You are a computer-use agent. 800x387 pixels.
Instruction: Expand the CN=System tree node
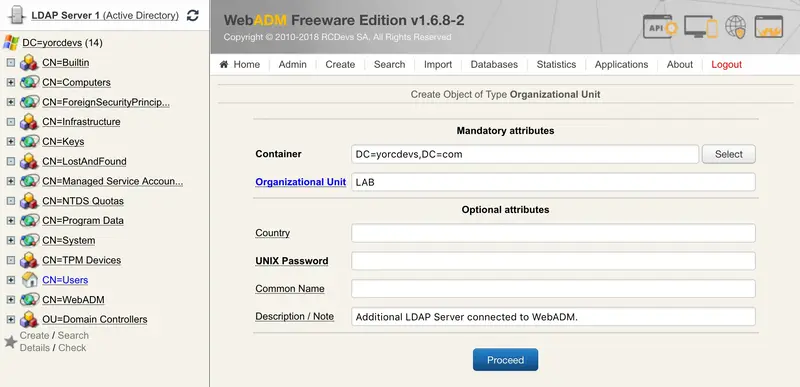tap(10, 240)
